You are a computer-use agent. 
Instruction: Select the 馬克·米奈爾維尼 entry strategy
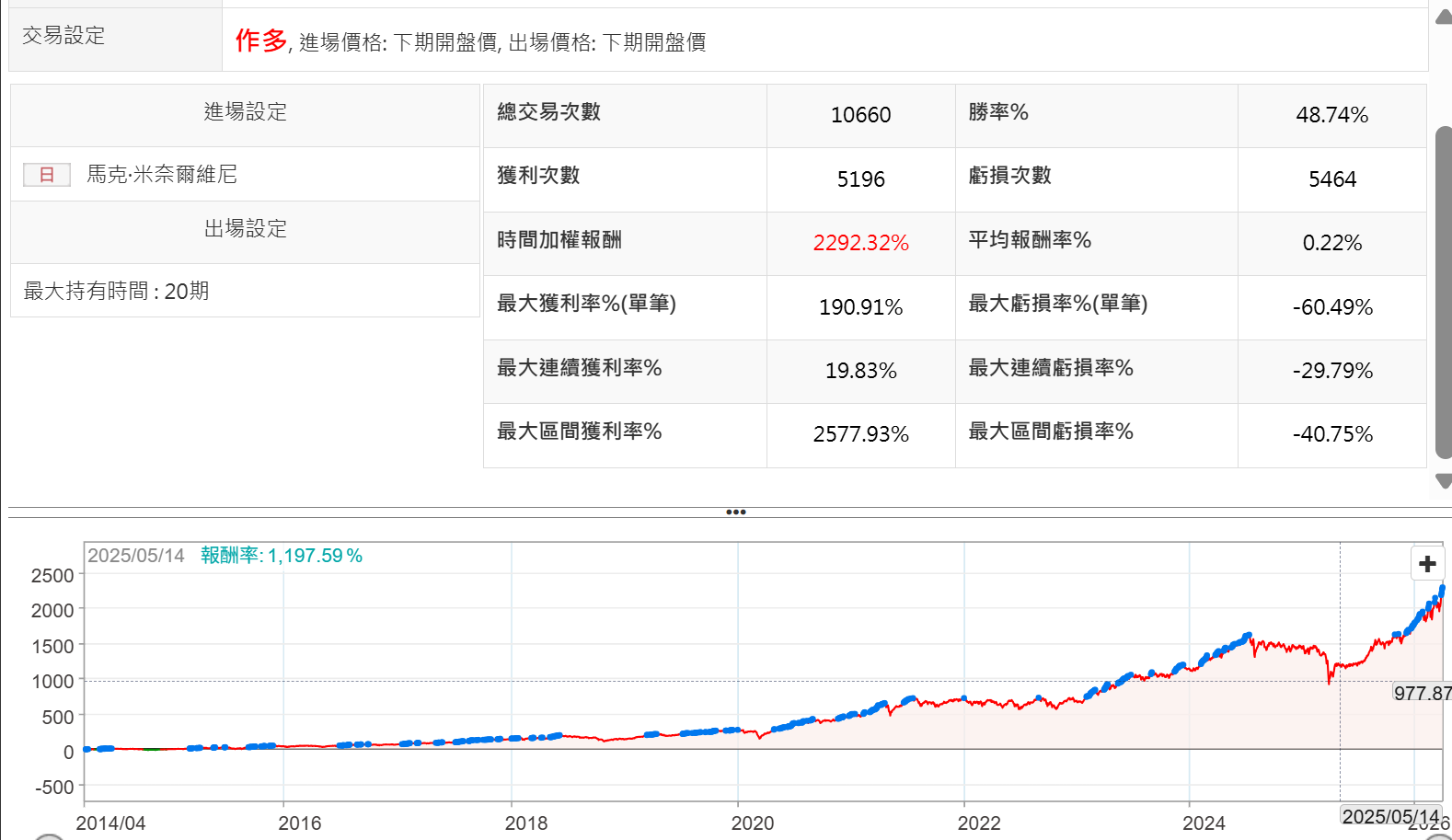162,175
